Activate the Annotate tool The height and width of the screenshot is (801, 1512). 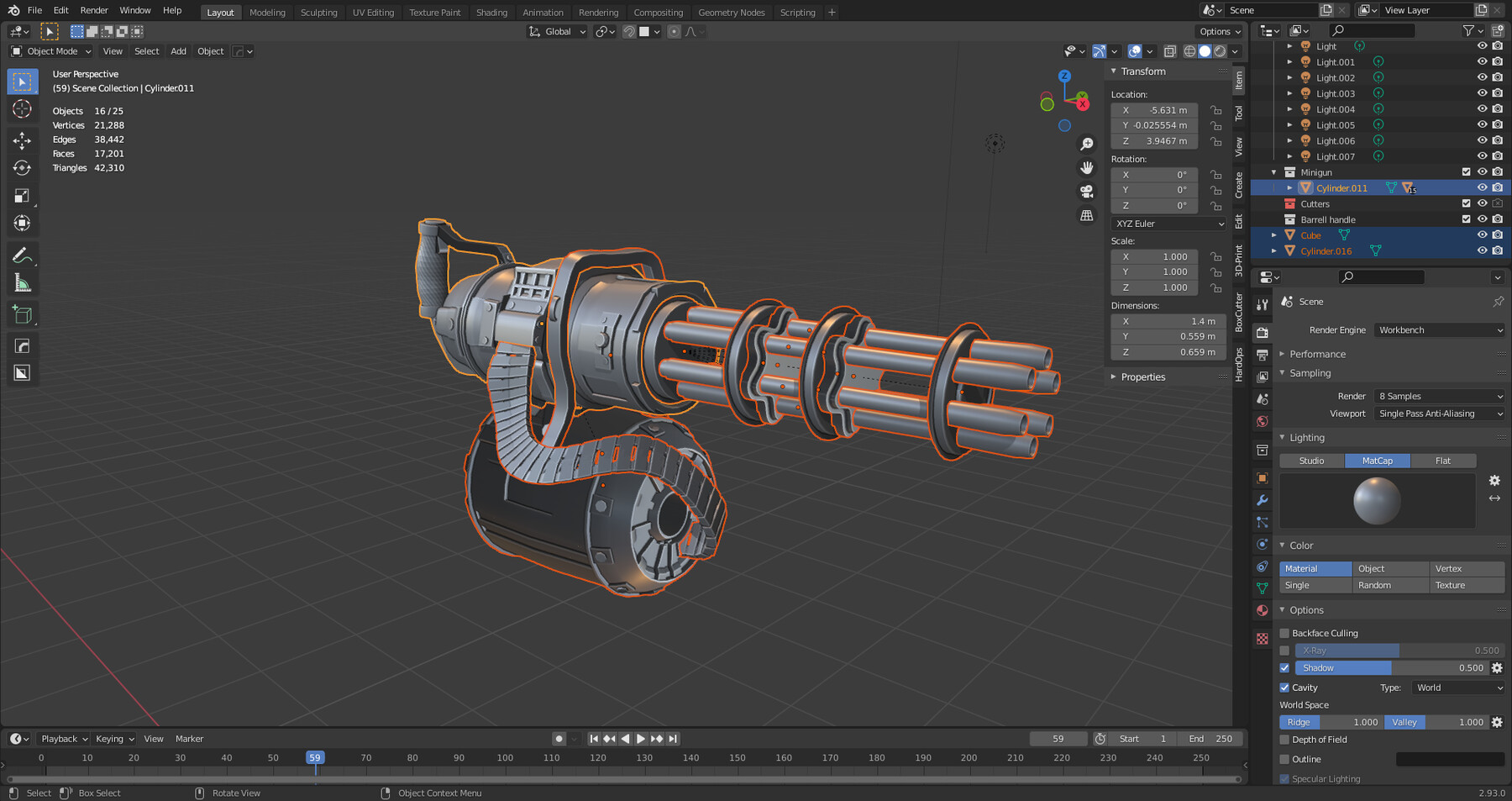pyautogui.click(x=21, y=255)
